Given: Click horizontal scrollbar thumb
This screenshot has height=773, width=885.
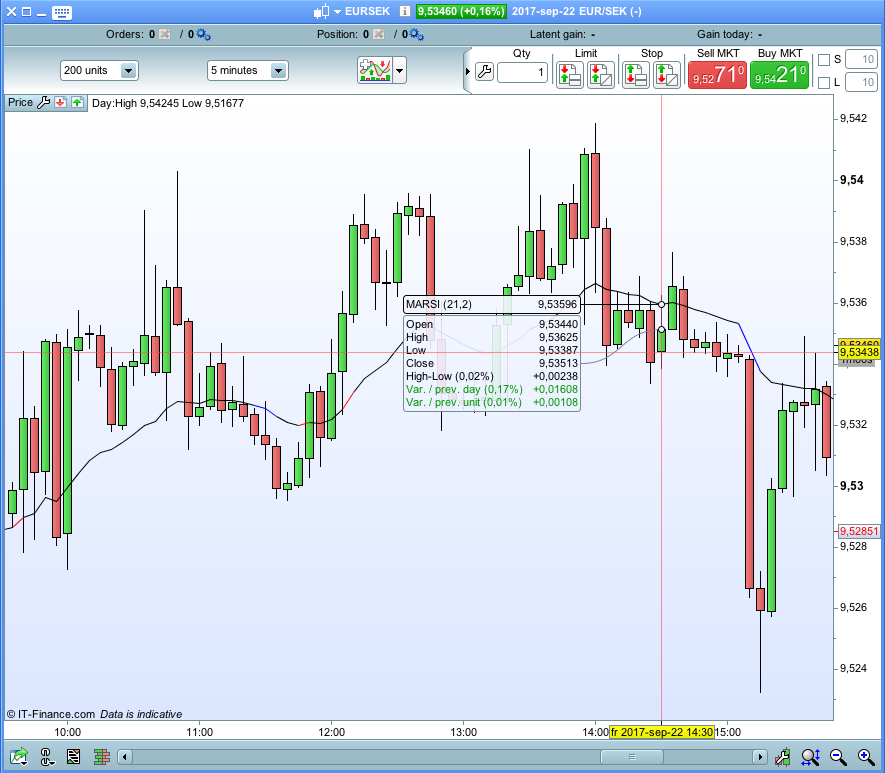Looking at the screenshot, I should [632, 757].
